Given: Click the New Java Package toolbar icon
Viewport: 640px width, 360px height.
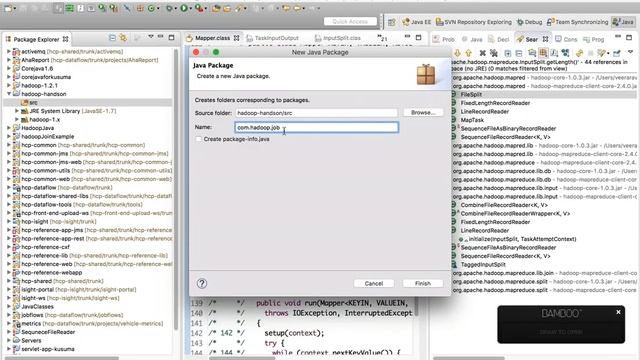Looking at the screenshot, I should pyautogui.click(x=140, y=8).
